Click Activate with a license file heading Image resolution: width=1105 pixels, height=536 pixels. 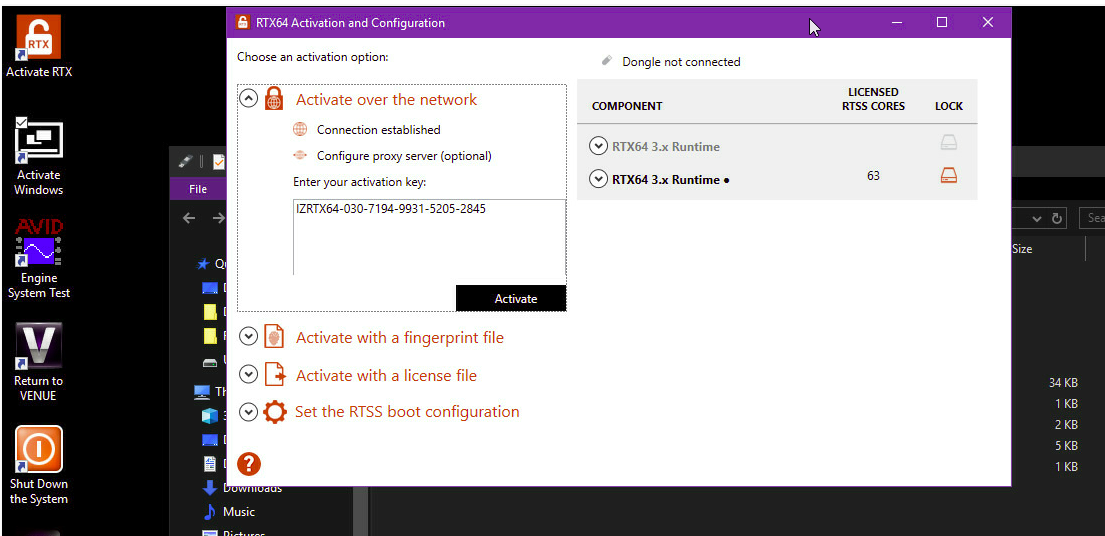click(386, 375)
